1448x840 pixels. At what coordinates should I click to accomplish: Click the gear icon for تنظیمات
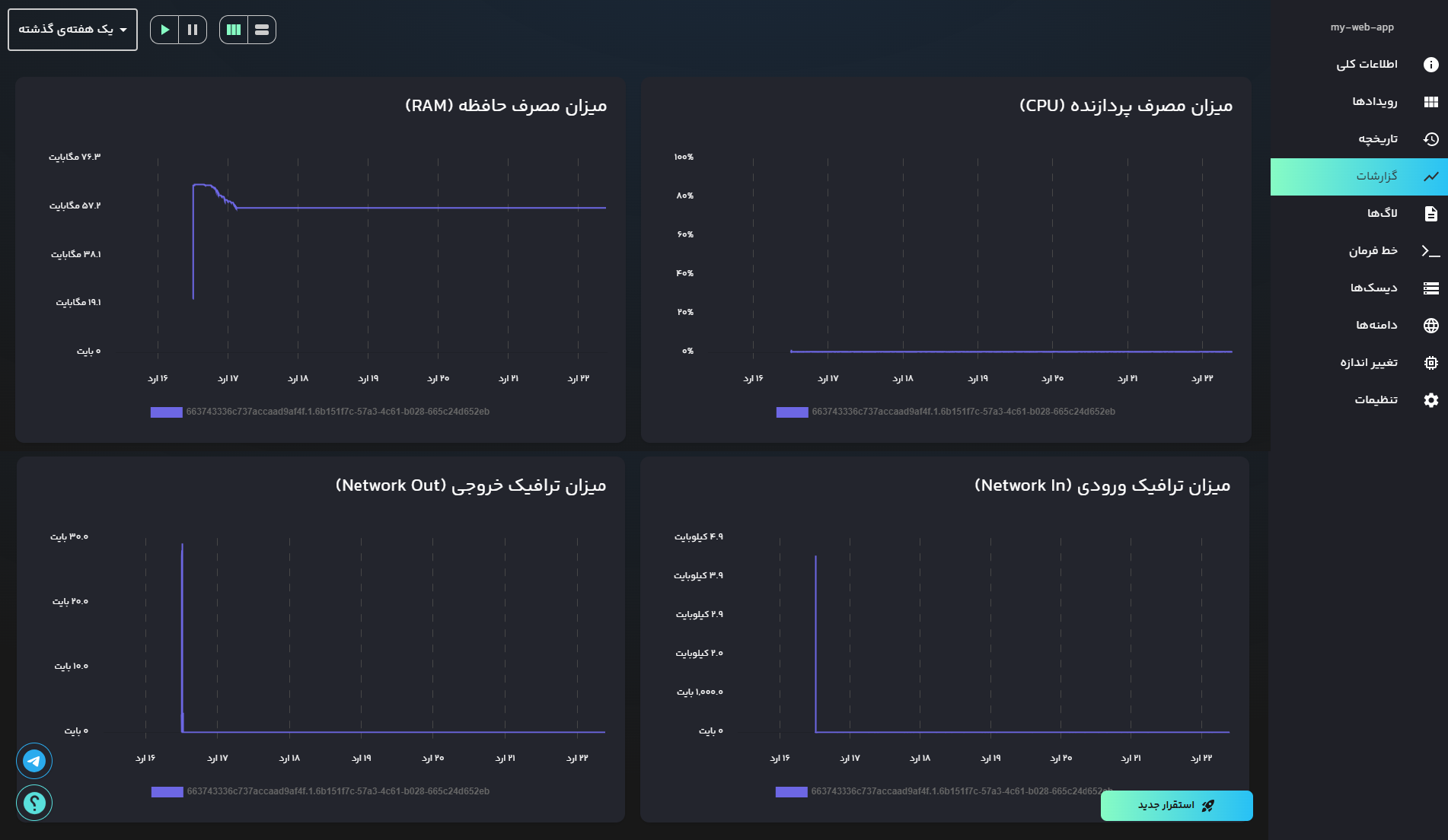point(1431,400)
